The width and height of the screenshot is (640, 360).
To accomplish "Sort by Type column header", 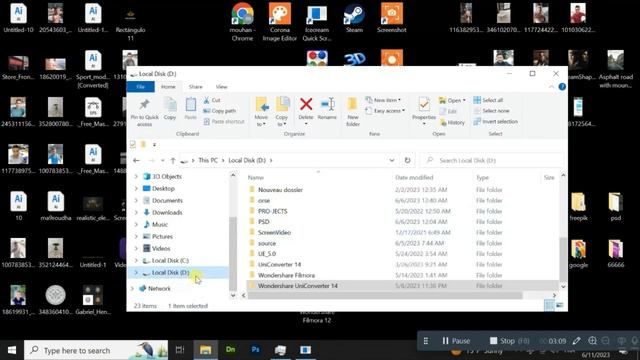I will coord(482,178).
